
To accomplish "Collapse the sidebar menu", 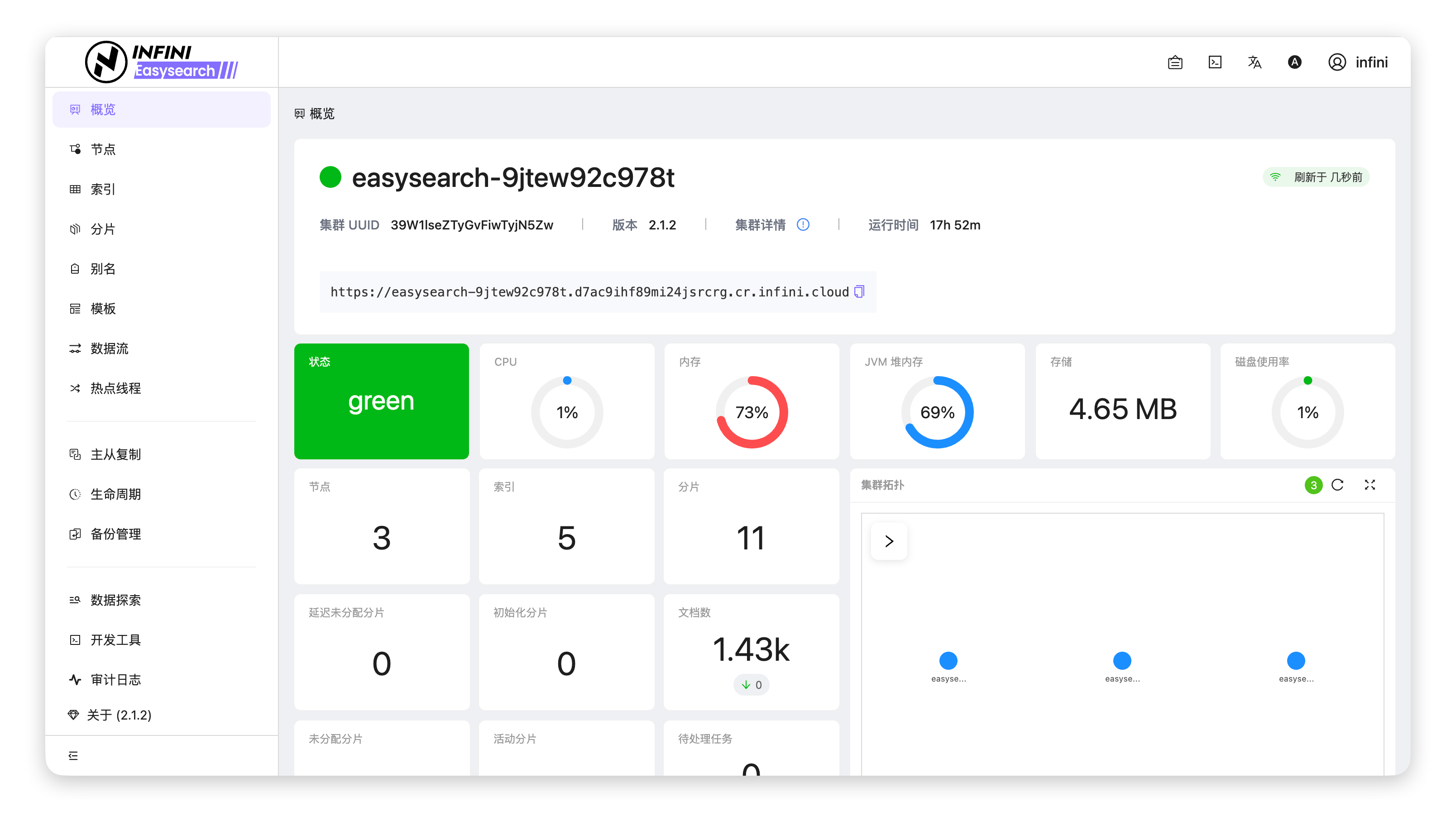I will pyautogui.click(x=73, y=755).
